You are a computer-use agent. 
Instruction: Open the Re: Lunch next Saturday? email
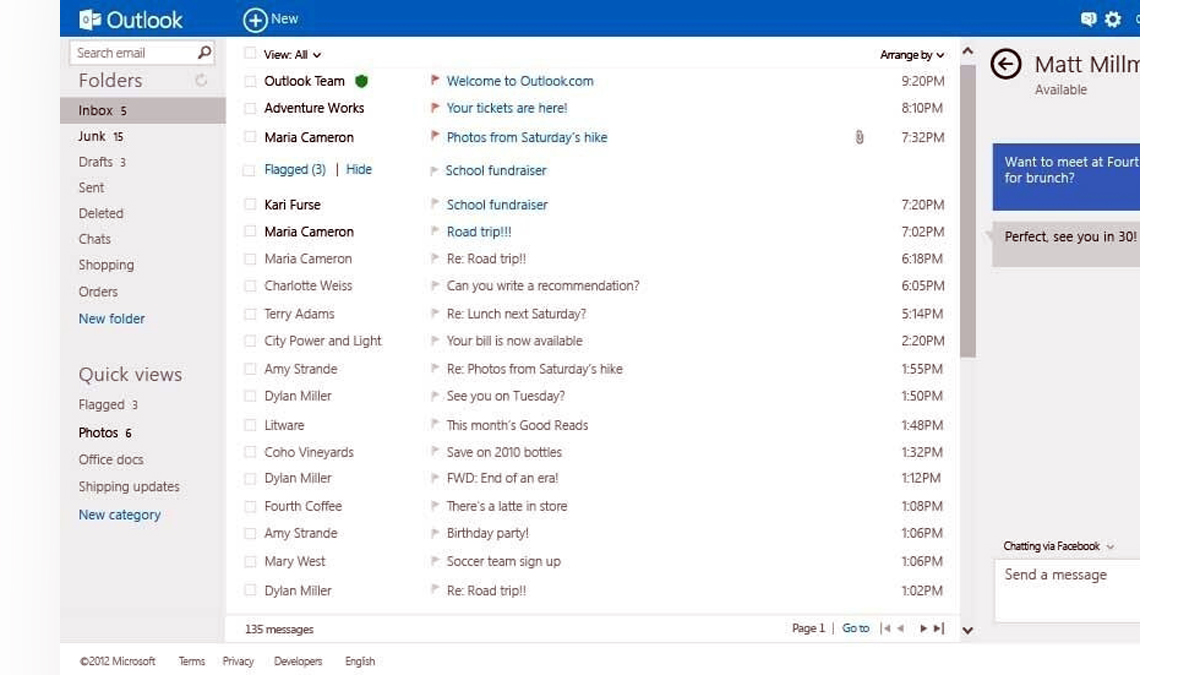517,314
